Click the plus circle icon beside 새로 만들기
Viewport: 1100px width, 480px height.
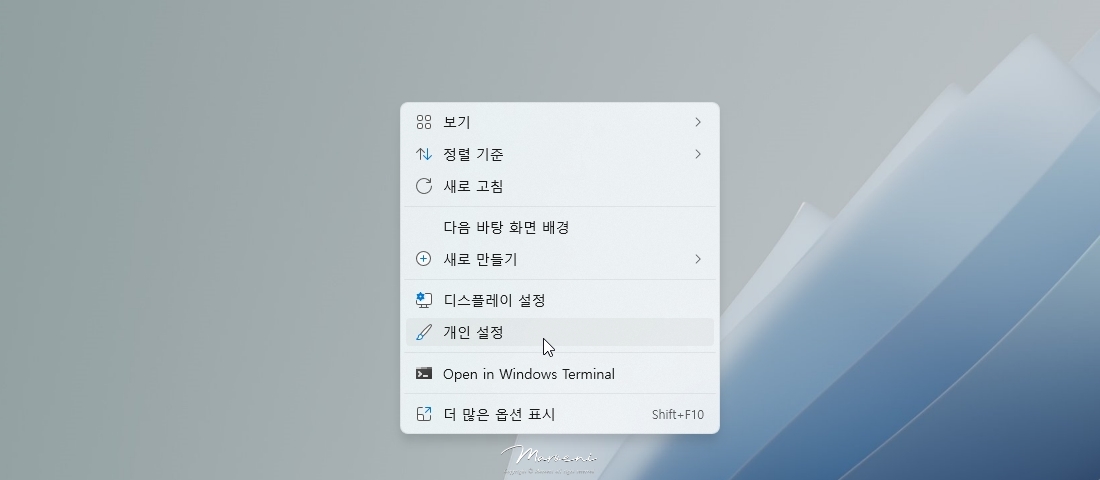(424, 259)
